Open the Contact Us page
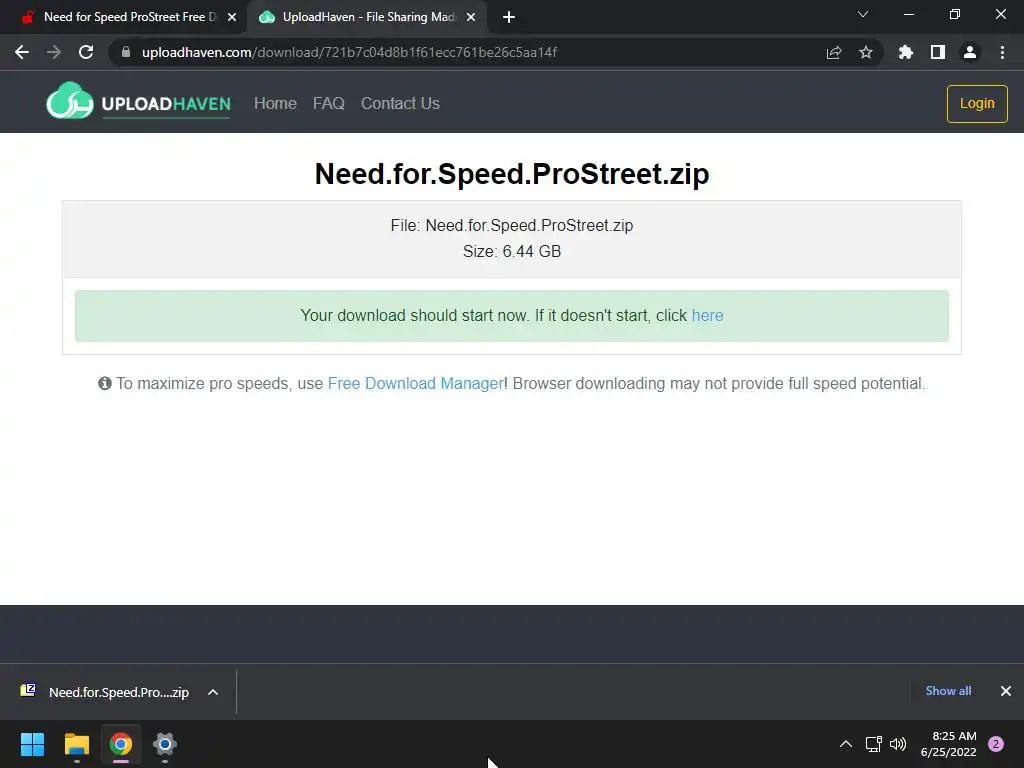The width and height of the screenshot is (1024, 768). tap(400, 103)
